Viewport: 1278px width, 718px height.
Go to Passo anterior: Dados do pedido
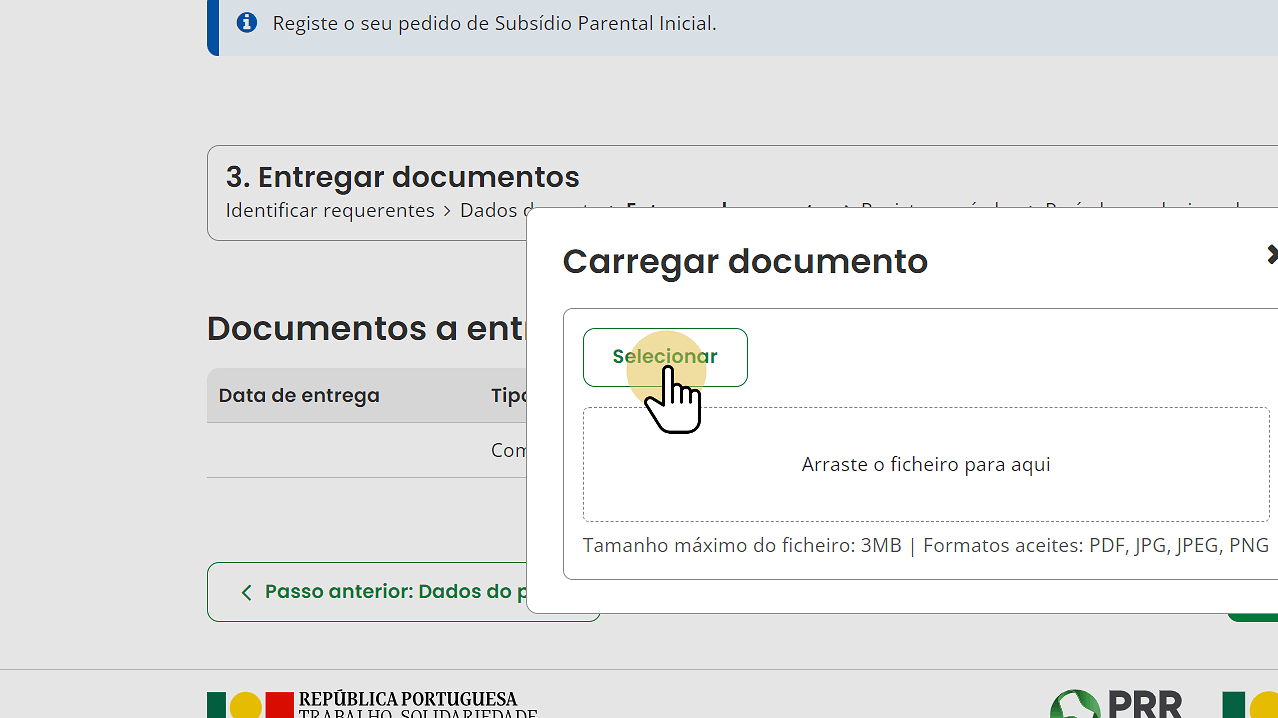coord(390,592)
